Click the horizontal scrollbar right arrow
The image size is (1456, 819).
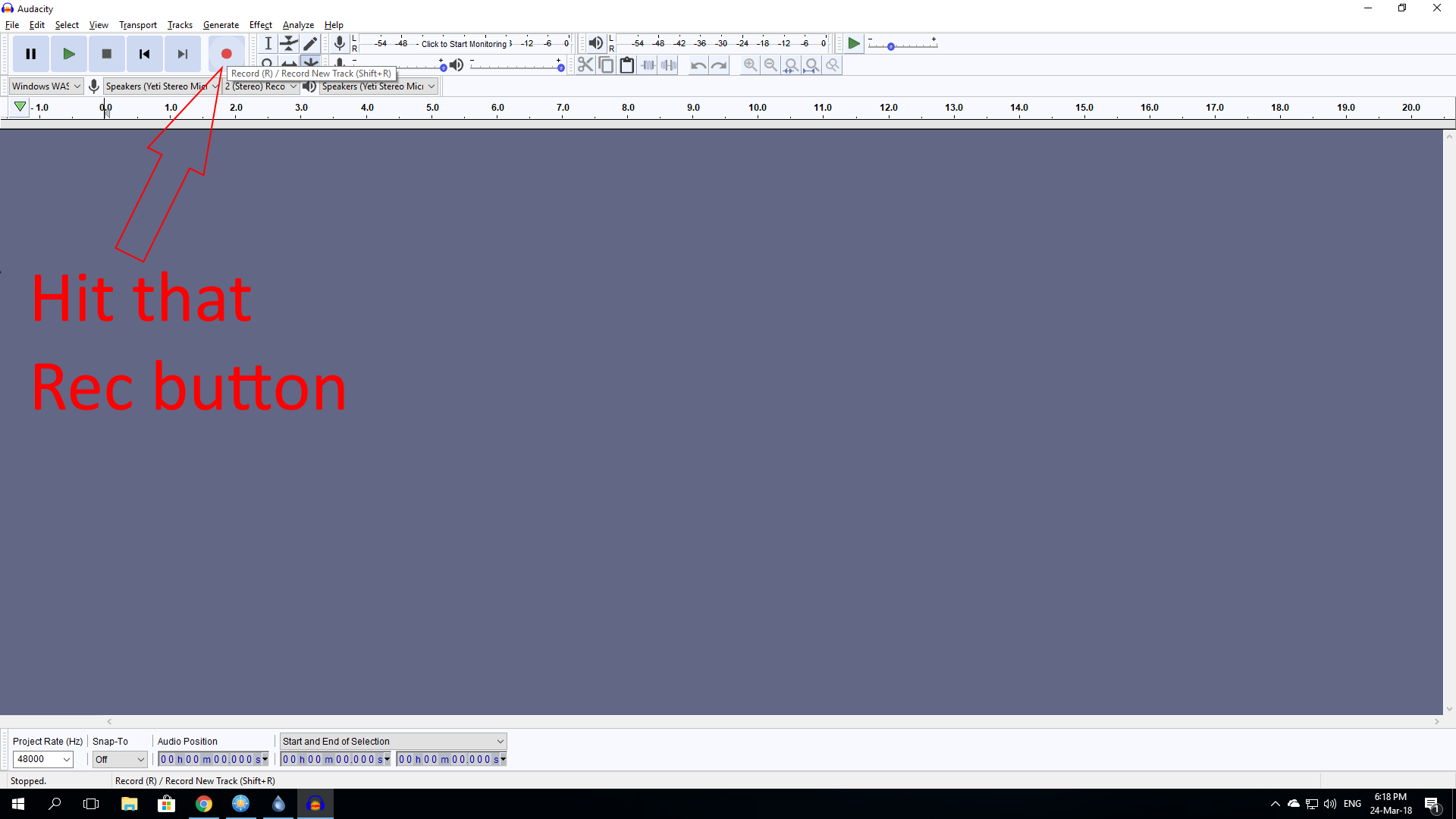coord(1436,722)
